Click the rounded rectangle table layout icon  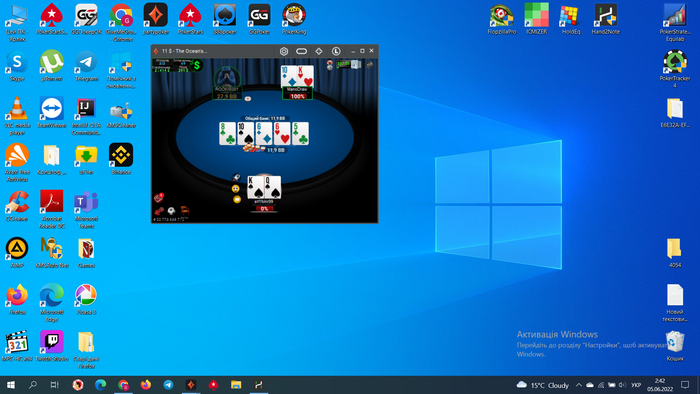(301, 51)
